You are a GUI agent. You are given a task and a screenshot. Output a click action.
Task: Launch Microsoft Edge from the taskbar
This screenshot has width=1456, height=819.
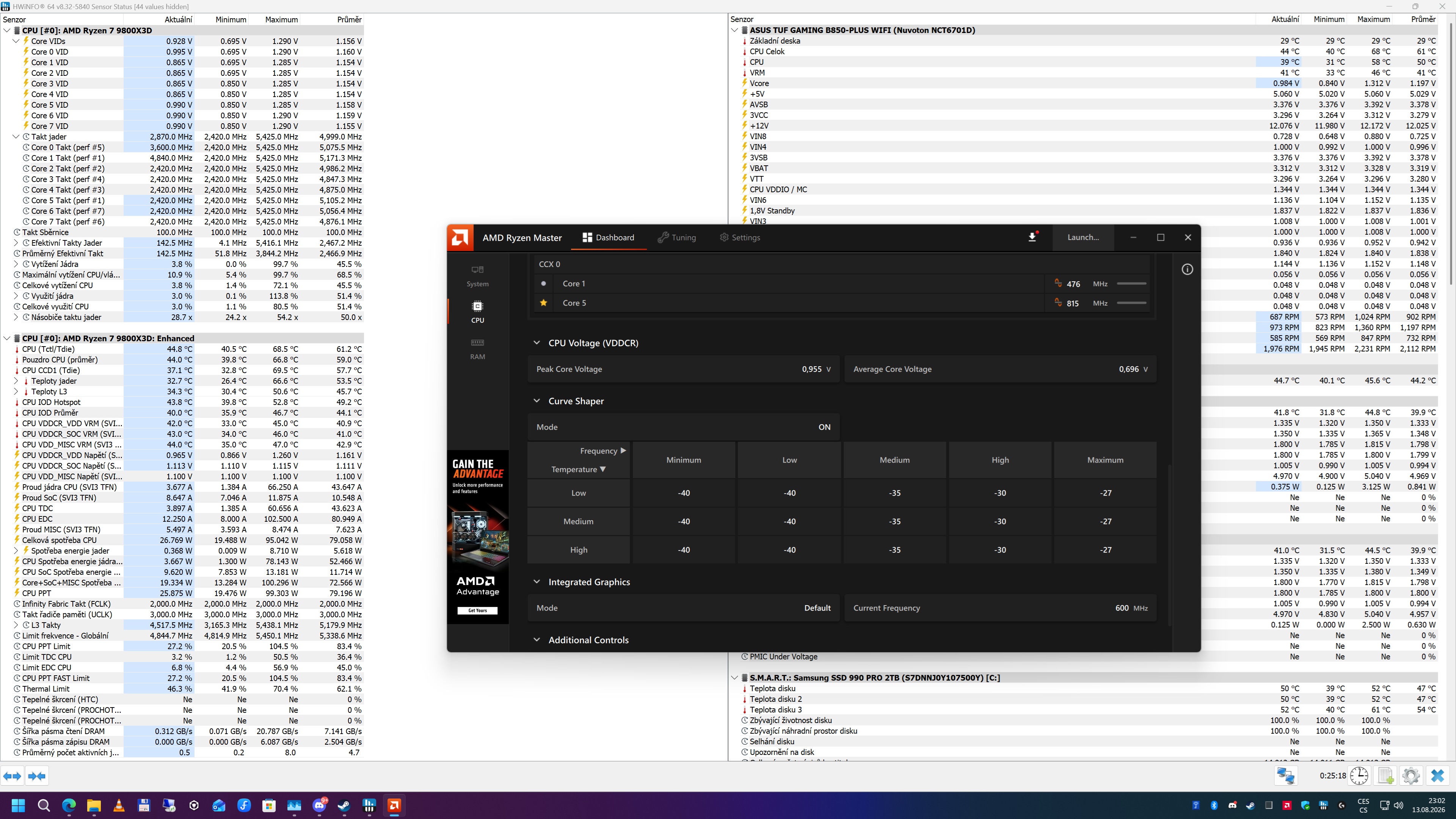pos(69,805)
